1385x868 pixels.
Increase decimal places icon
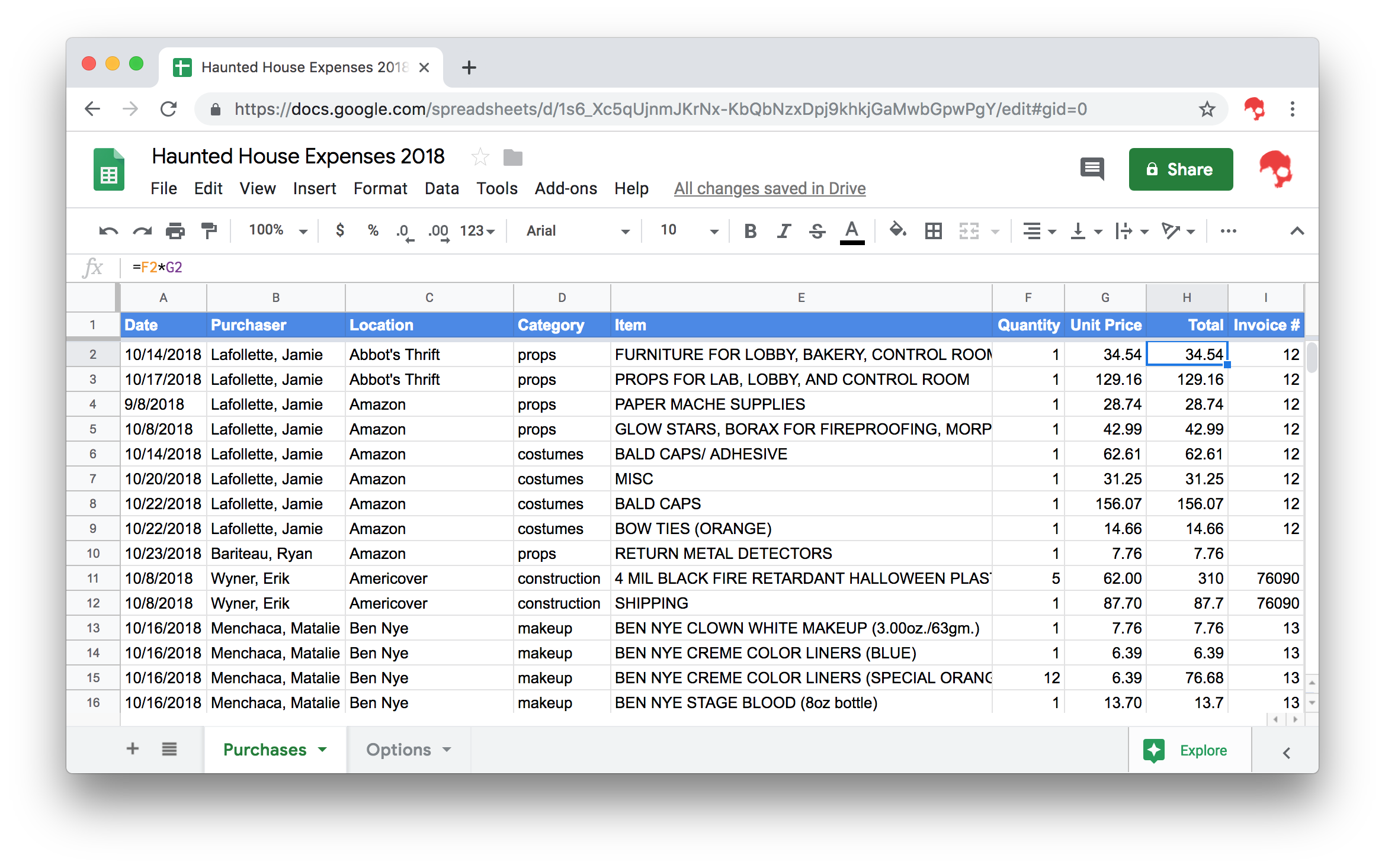439,232
